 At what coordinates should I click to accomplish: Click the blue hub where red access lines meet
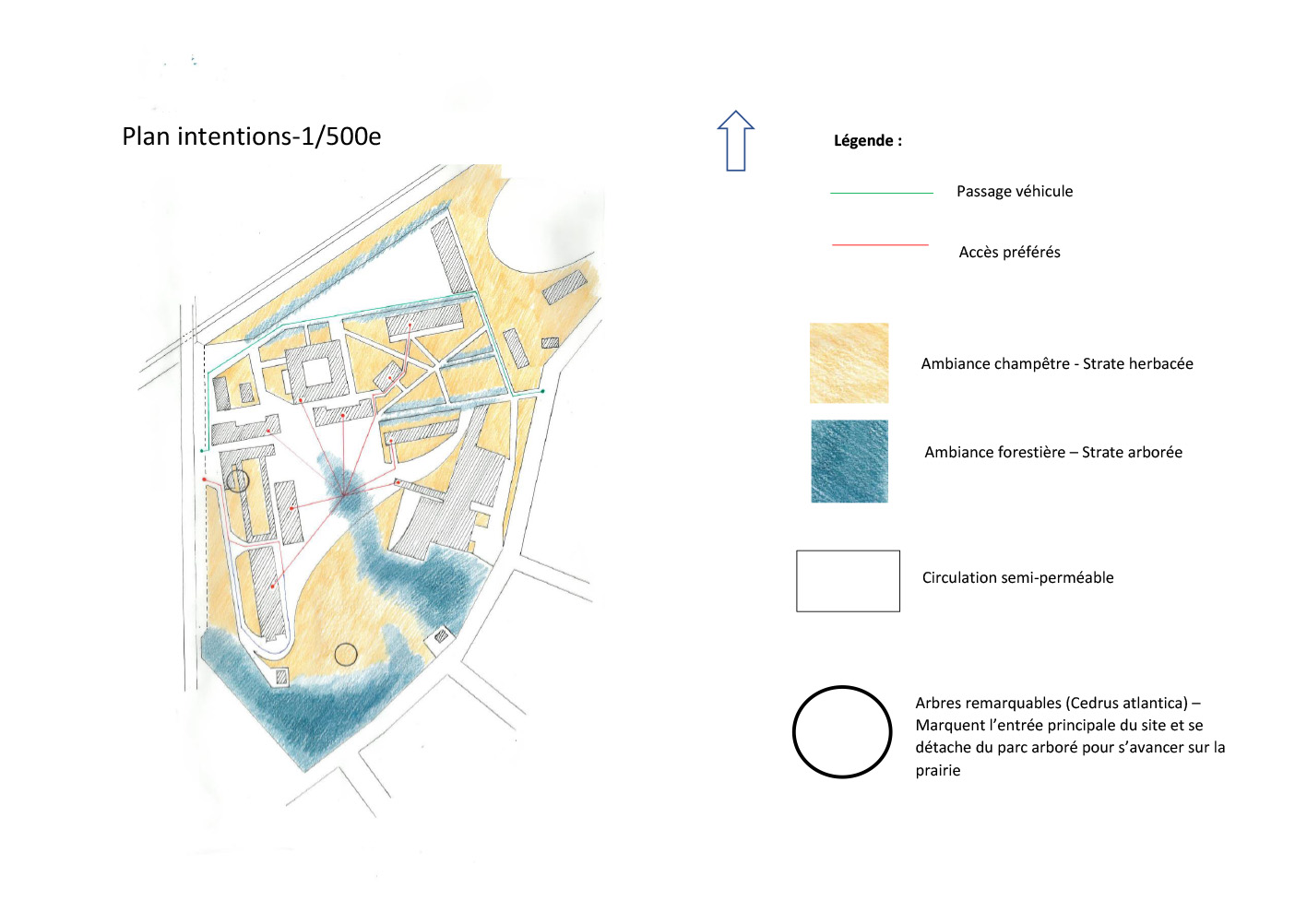click(345, 493)
